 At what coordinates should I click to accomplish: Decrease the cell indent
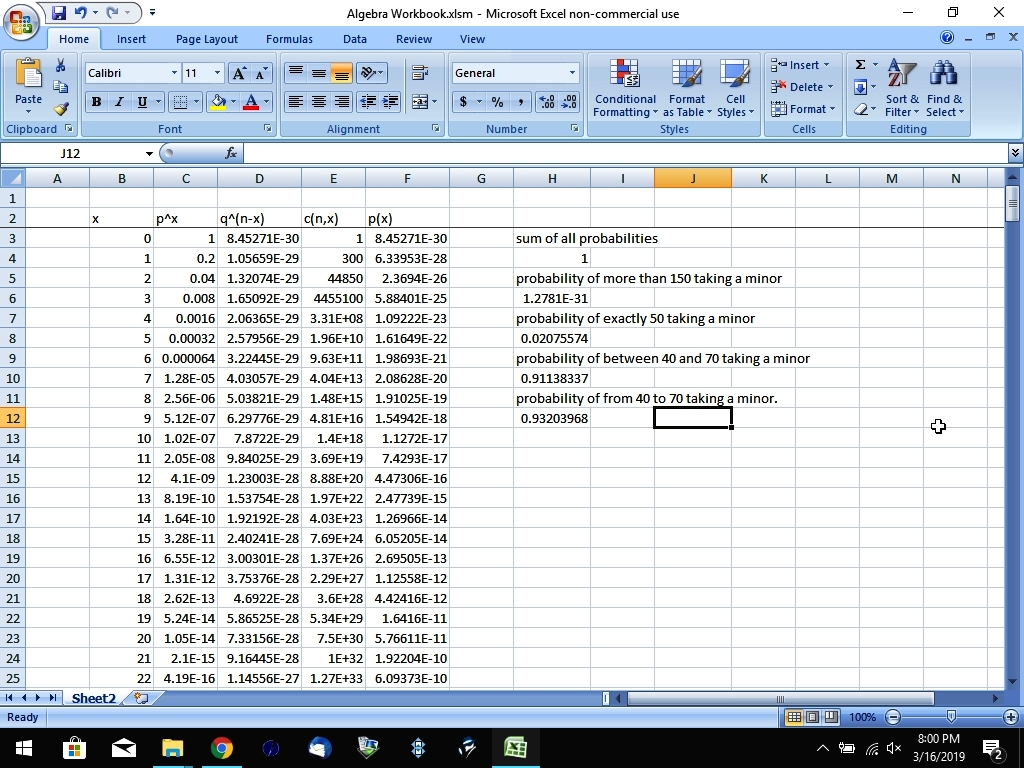click(368, 101)
